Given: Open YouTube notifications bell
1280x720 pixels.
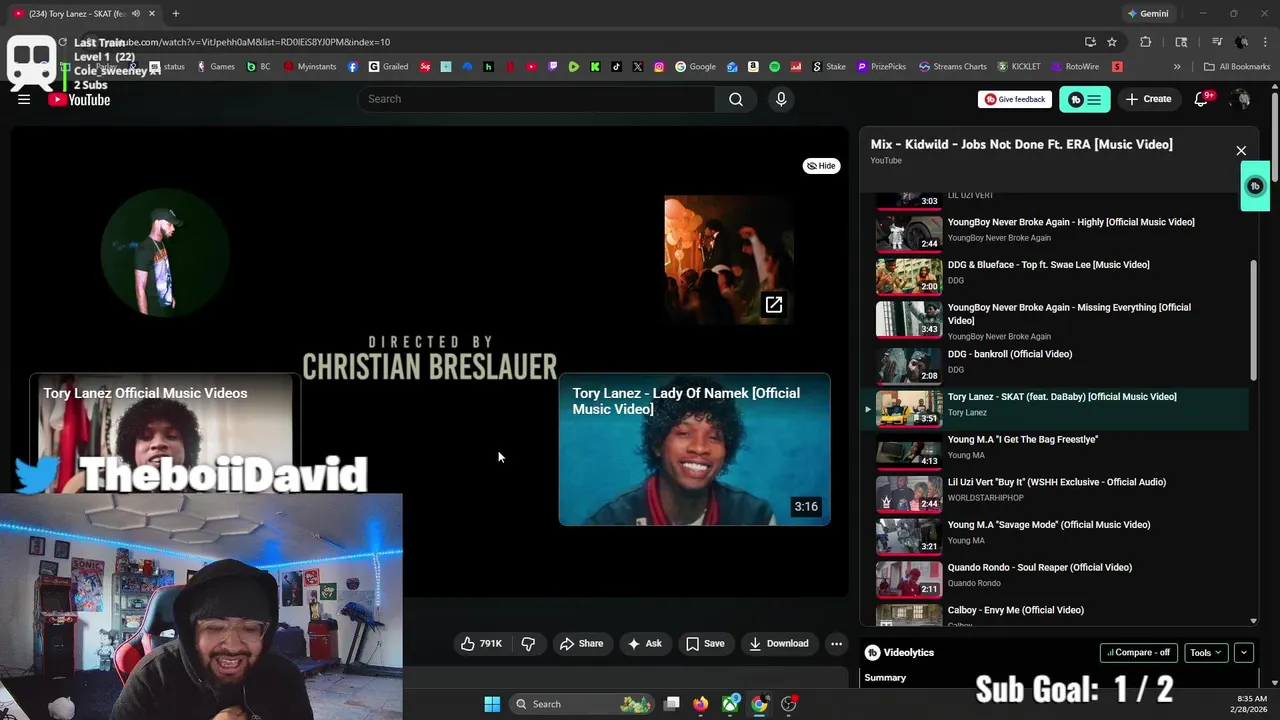Looking at the screenshot, I should point(1202,99).
